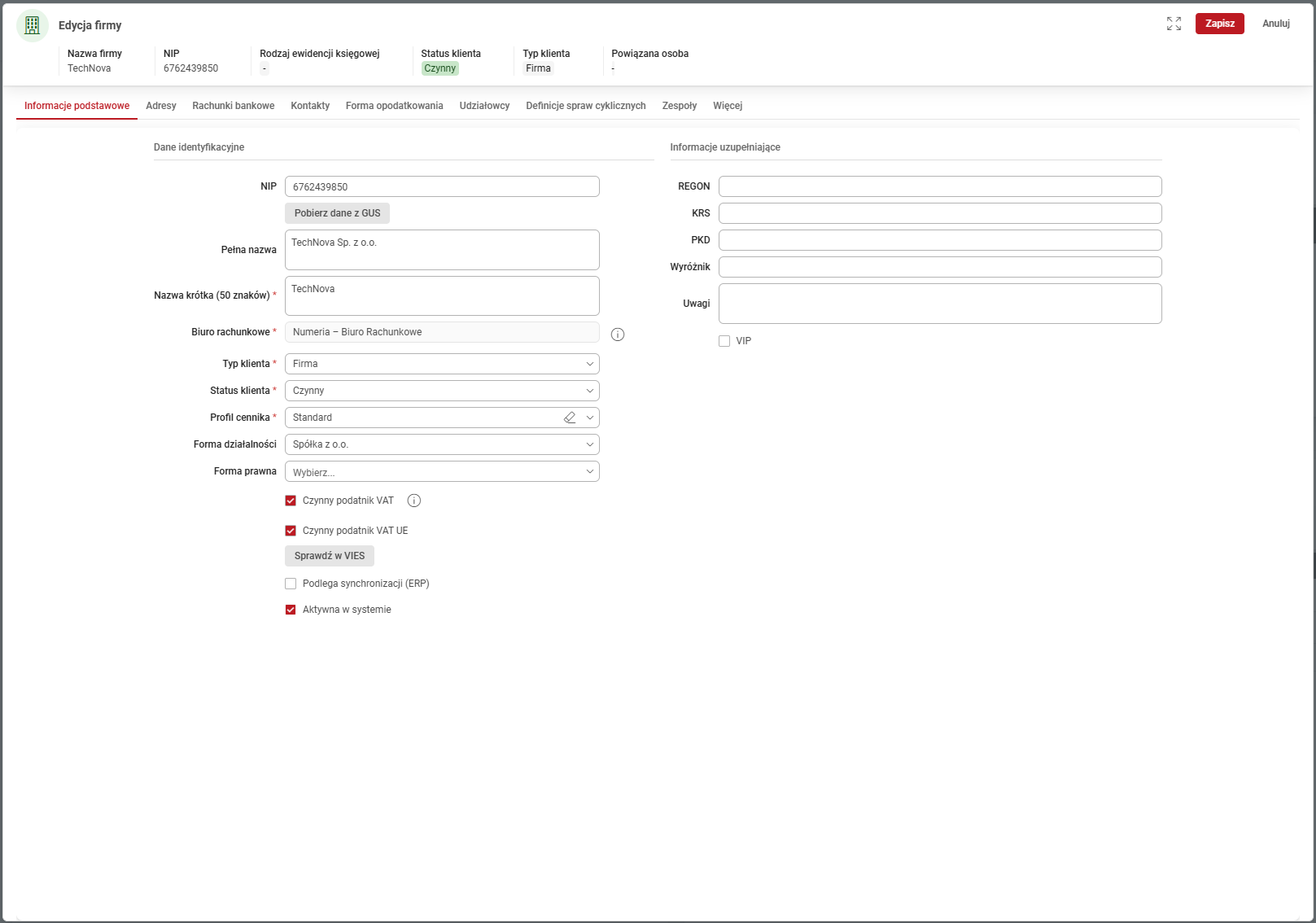Click the company building icon in header

click(33, 25)
